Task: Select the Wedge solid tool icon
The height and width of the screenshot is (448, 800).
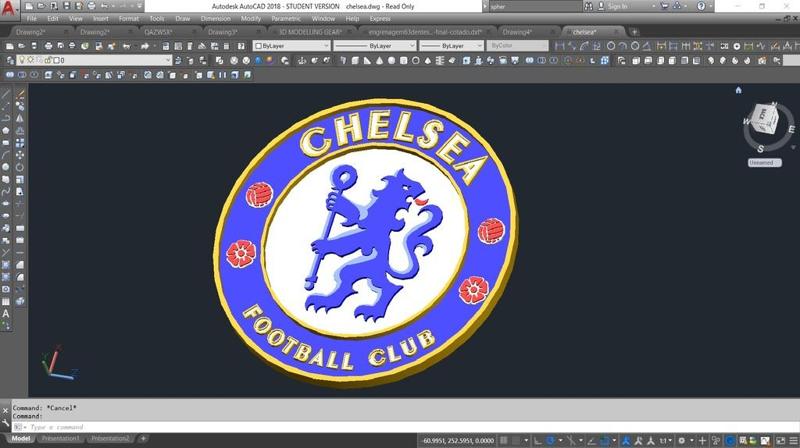Action: click(367, 60)
